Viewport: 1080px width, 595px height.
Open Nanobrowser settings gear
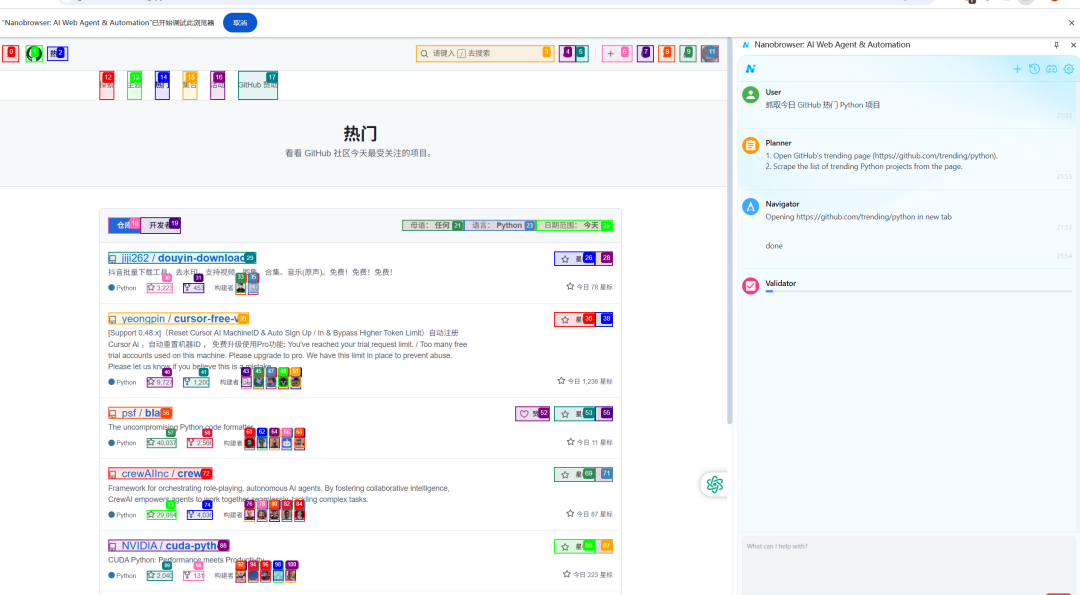(1068, 69)
